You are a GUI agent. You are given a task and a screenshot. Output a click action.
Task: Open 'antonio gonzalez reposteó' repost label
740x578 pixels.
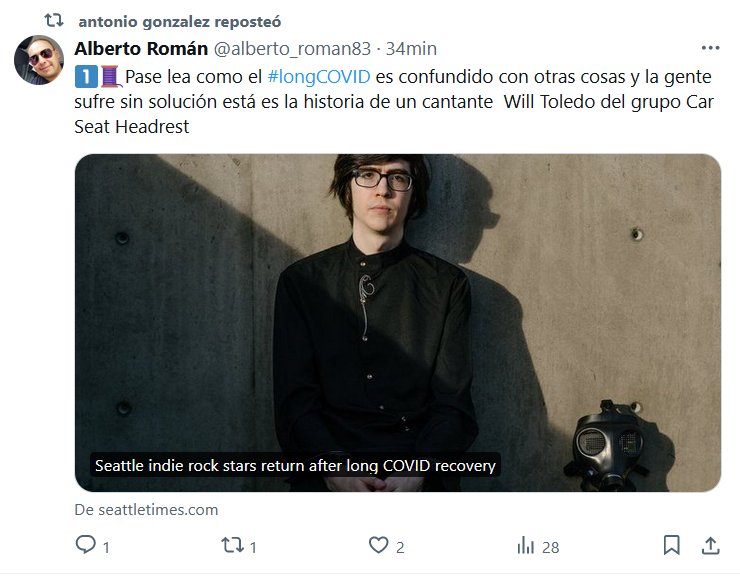click(180, 22)
